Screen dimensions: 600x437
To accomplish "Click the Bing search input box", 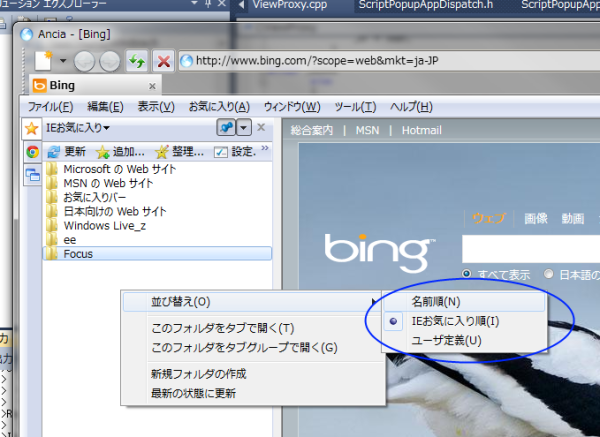I will [x=531, y=249].
